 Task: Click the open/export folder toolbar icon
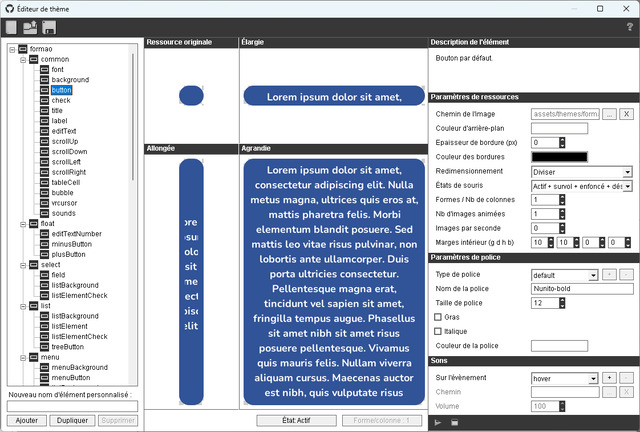click(30, 27)
